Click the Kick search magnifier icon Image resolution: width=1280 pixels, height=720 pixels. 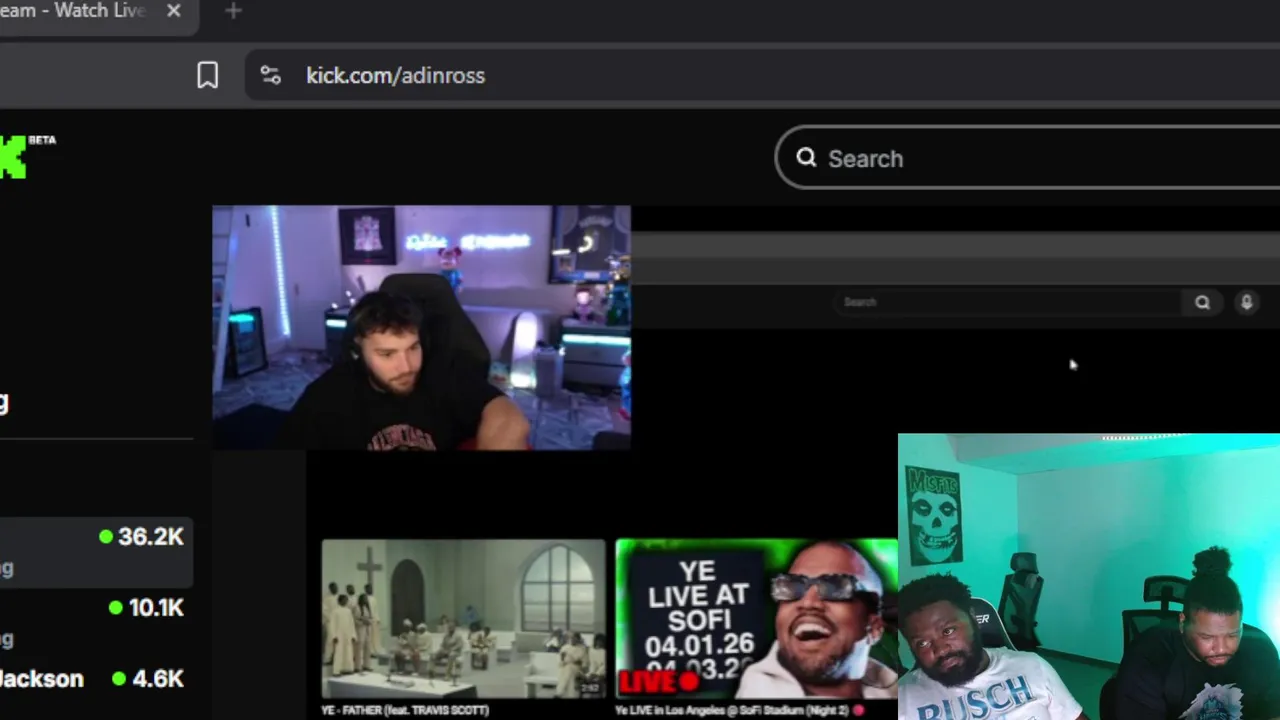point(806,158)
